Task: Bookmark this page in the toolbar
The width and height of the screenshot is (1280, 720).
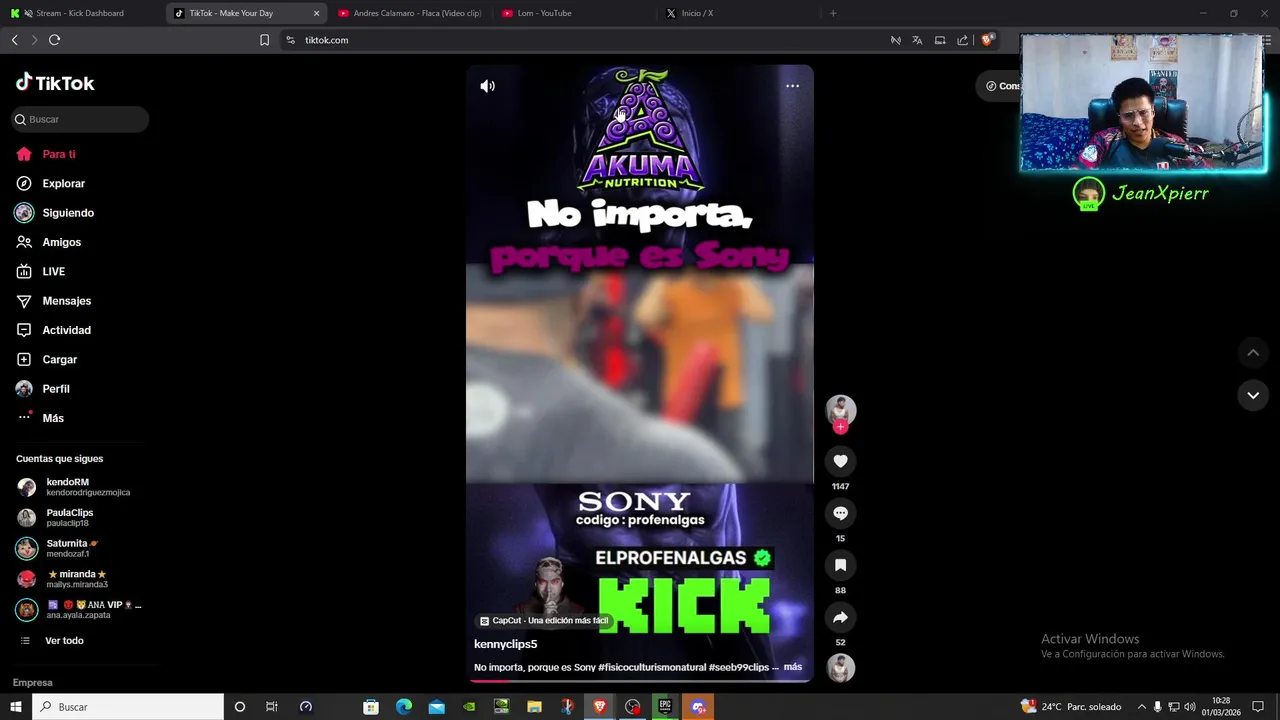Action: point(264,40)
